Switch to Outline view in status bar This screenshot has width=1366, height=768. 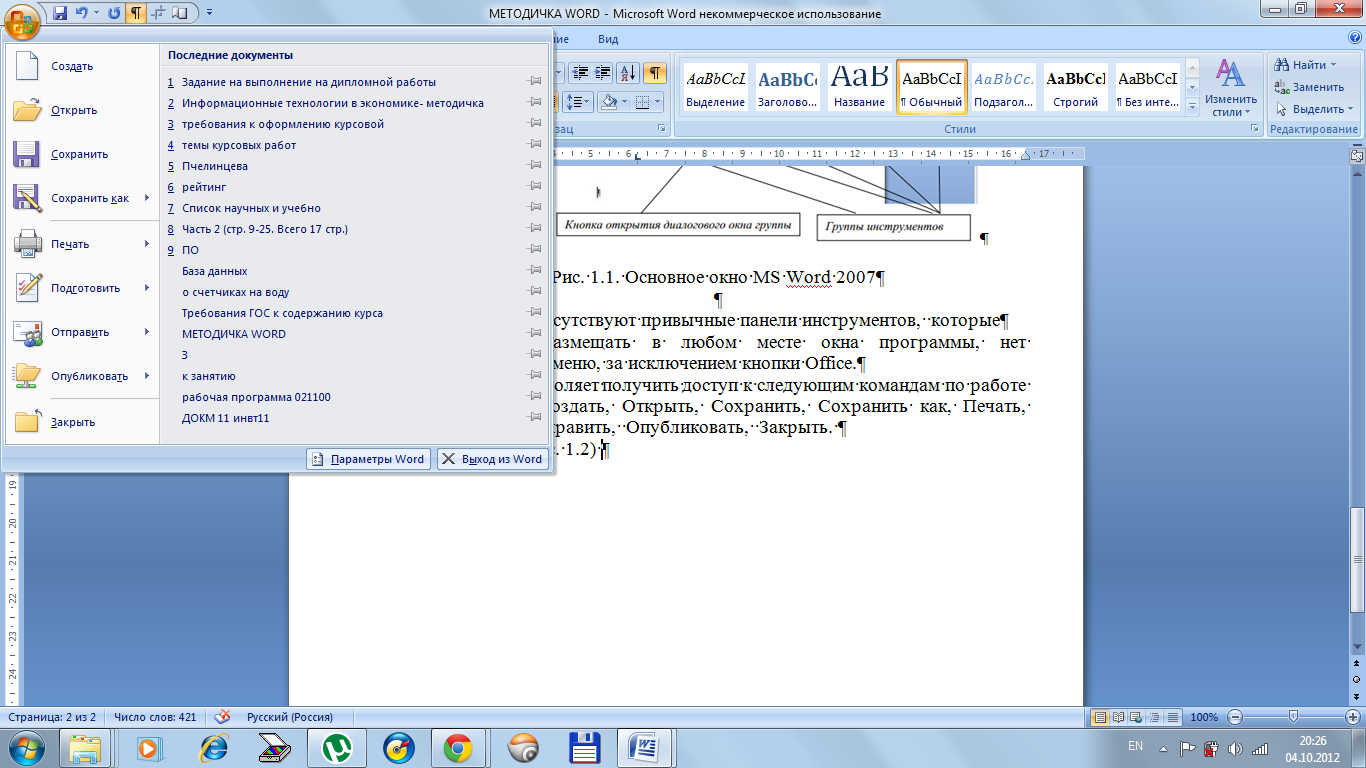(x=1155, y=717)
